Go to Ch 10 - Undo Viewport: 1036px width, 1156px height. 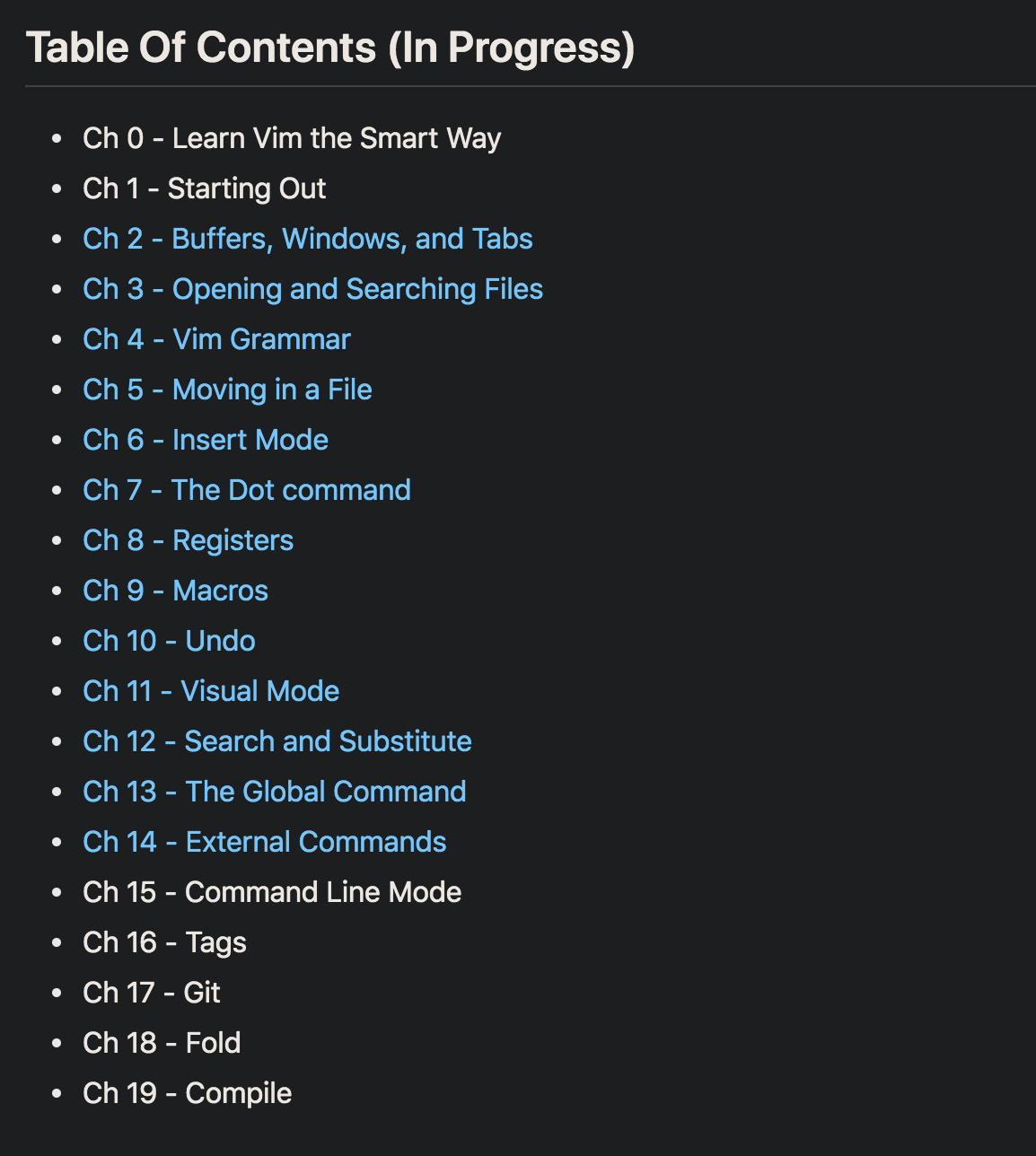click(170, 641)
